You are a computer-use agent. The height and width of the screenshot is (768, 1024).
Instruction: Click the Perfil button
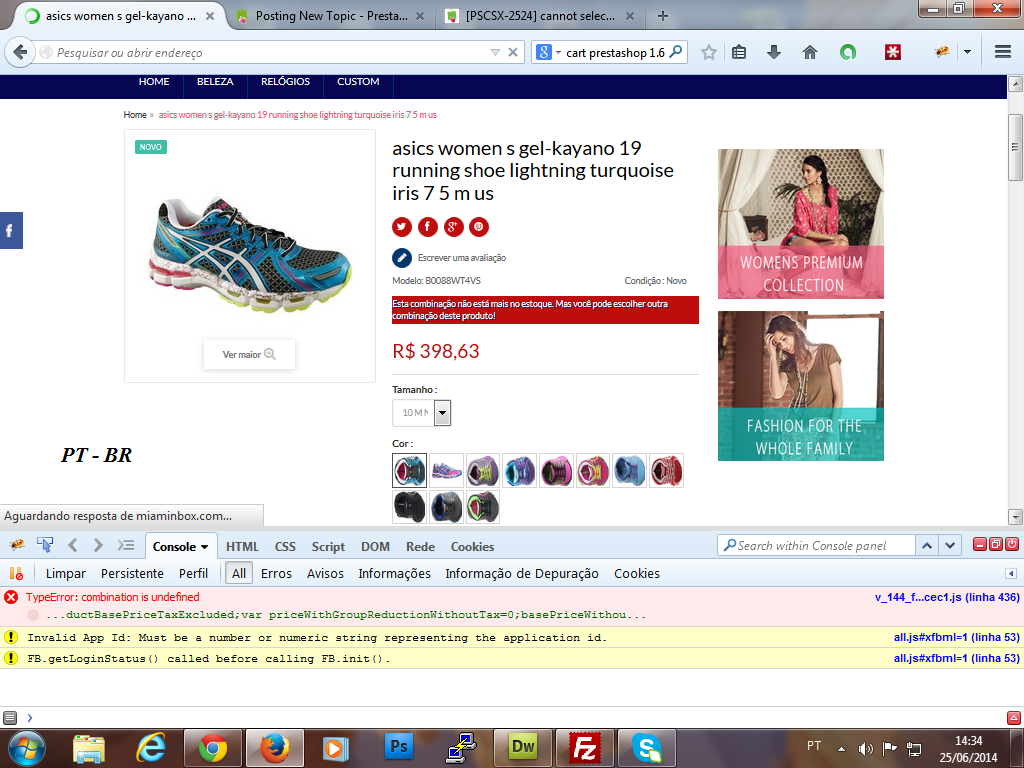coord(193,573)
